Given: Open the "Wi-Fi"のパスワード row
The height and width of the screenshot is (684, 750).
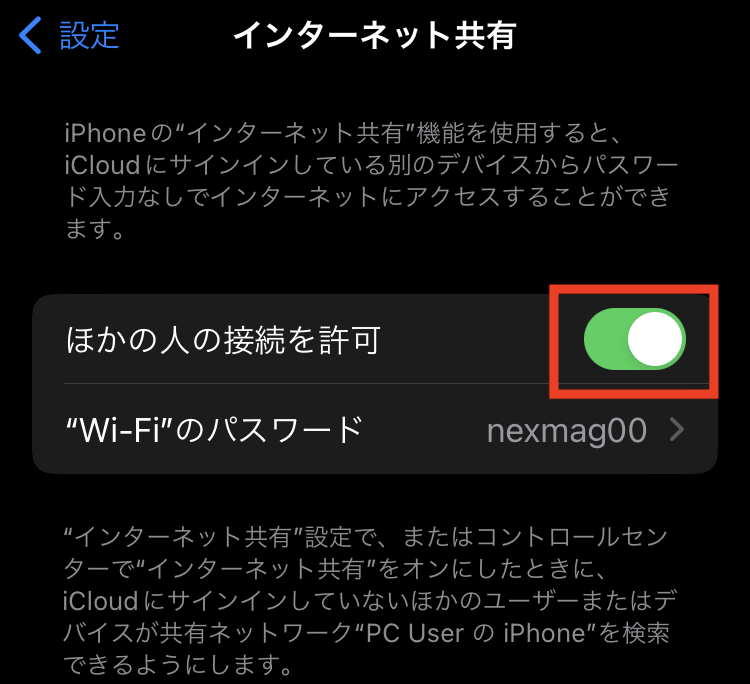Looking at the screenshot, I should 375,429.
